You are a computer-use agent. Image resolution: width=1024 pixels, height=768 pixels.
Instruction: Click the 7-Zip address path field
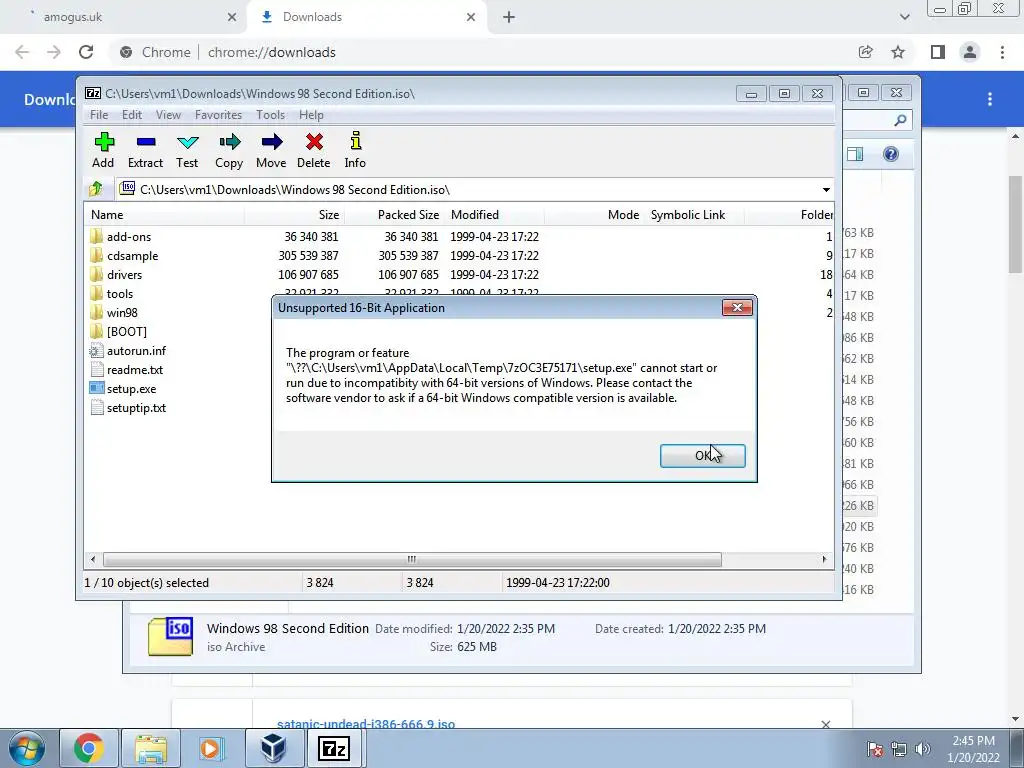pos(467,189)
